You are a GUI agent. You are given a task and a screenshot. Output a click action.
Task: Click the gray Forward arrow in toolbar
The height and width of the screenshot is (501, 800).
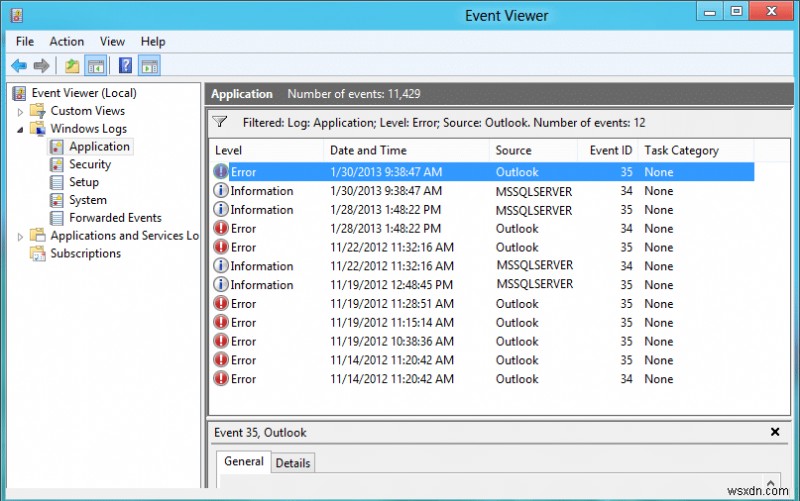tap(41, 66)
